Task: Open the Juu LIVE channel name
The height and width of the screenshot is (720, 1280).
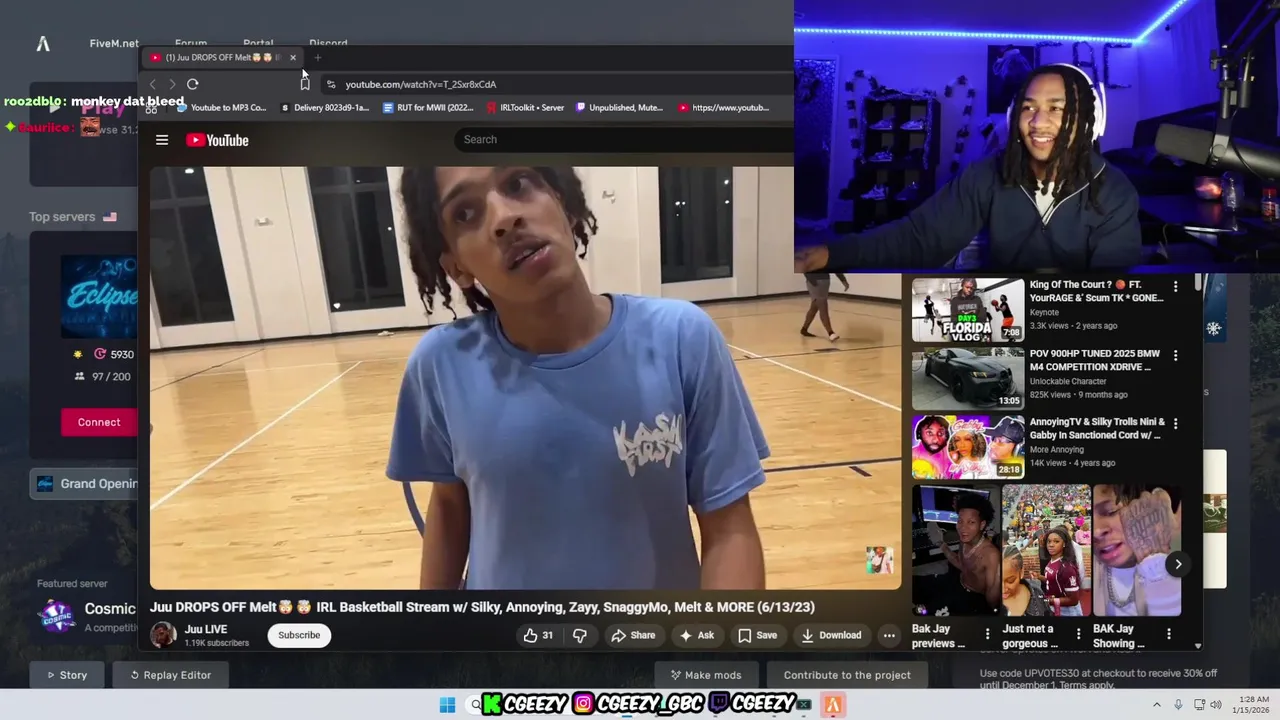Action: click(x=206, y=630)
